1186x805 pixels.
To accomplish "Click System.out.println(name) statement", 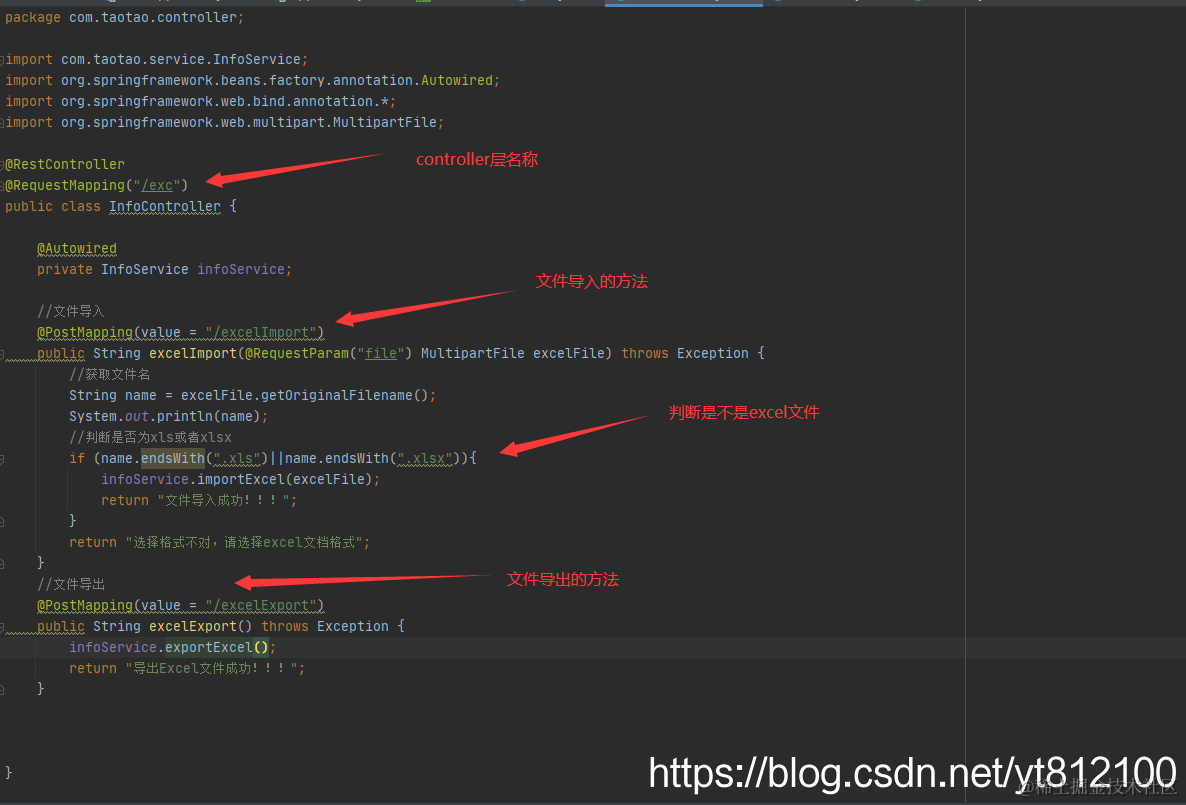I will coord(168,417).
